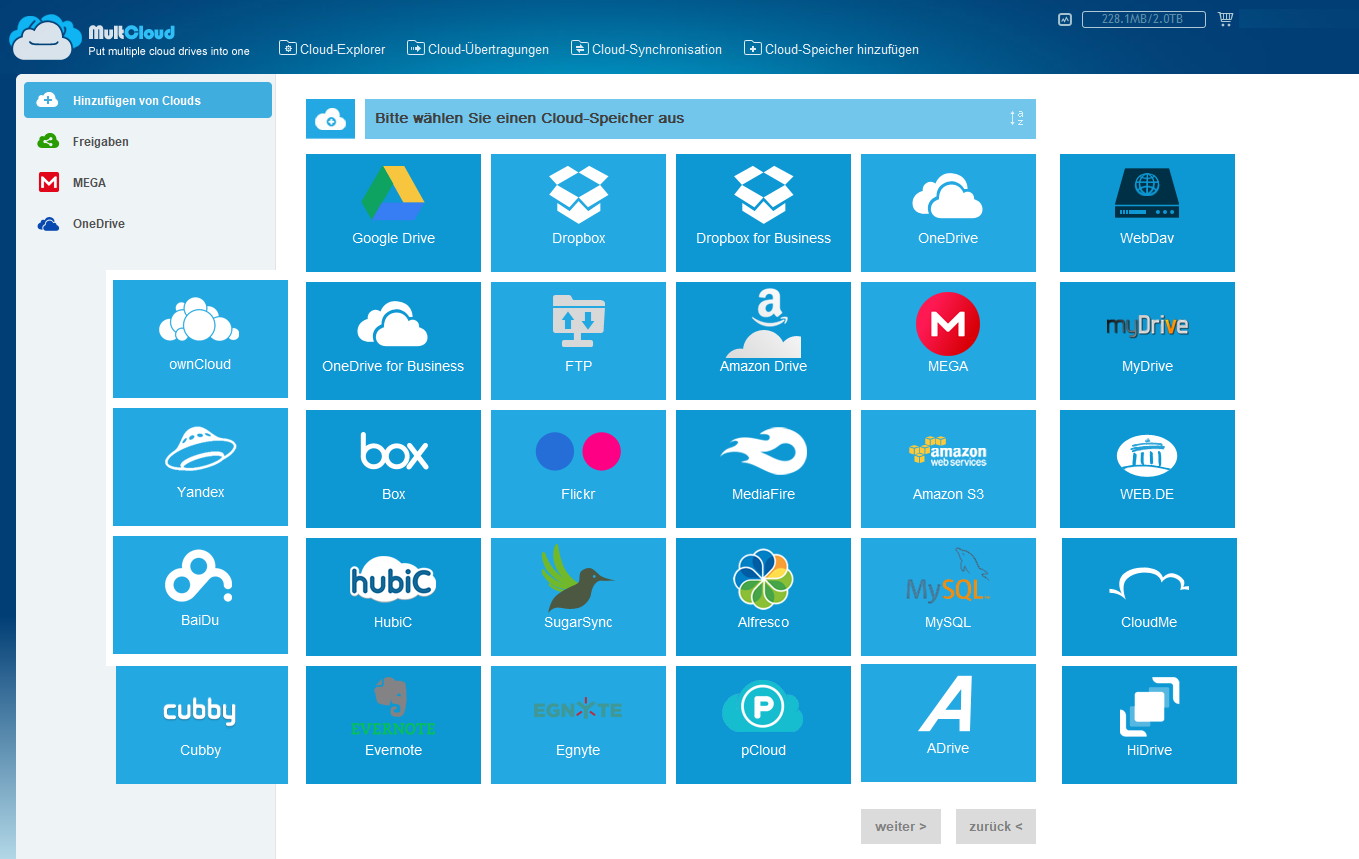The image size is (1359, 859).
Task: Choose the ownCloud tile
Action: pos(200,338)
